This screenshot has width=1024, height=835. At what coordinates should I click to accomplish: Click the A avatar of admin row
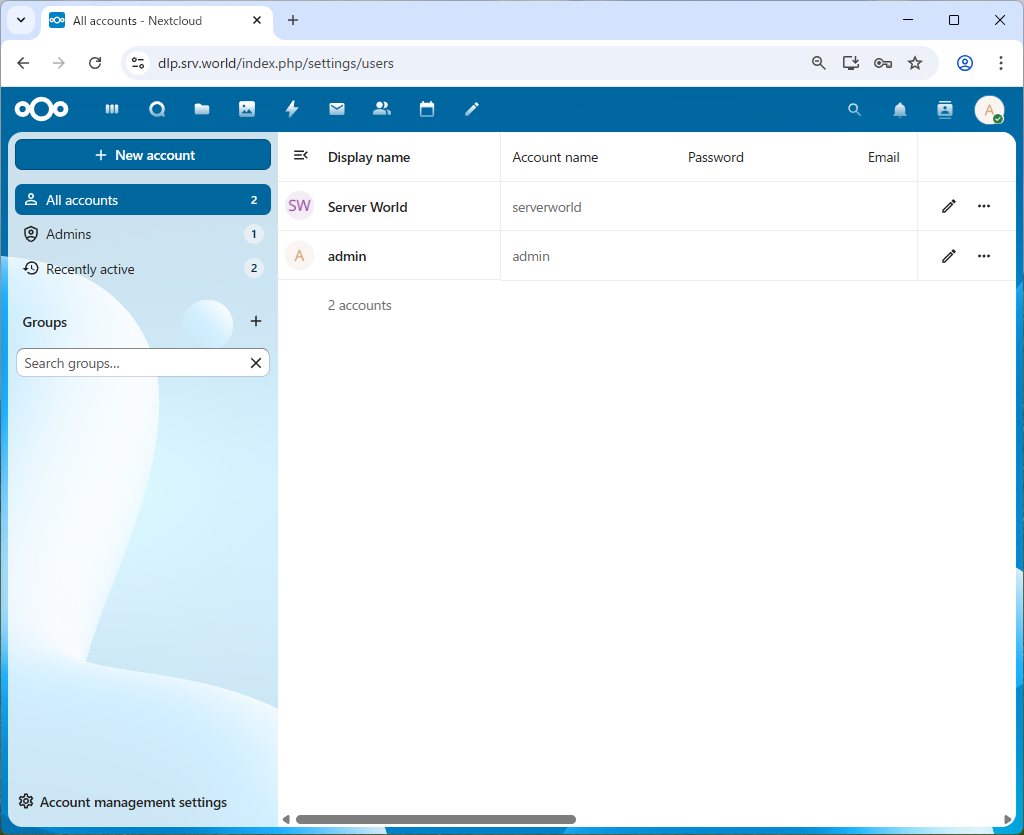tap(299, 256)
